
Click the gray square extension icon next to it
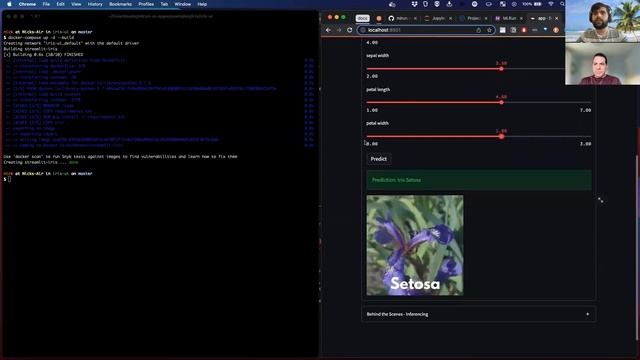point(513,30)
